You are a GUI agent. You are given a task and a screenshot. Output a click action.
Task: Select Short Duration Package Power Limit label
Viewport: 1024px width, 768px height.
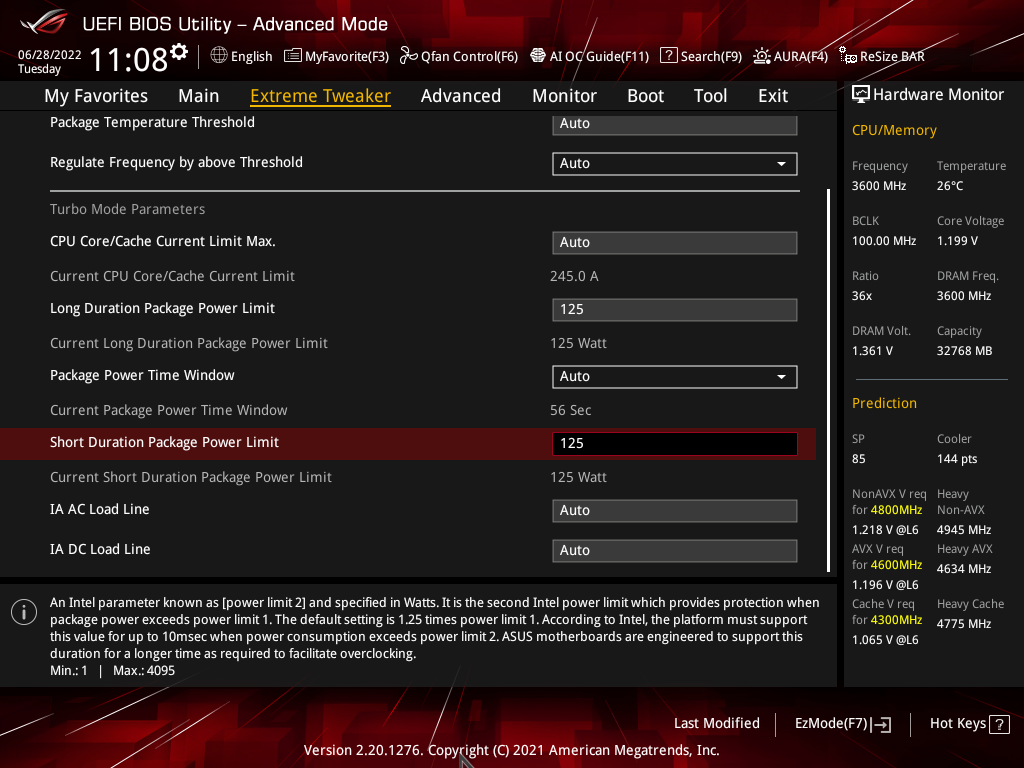tap(164, 442)
